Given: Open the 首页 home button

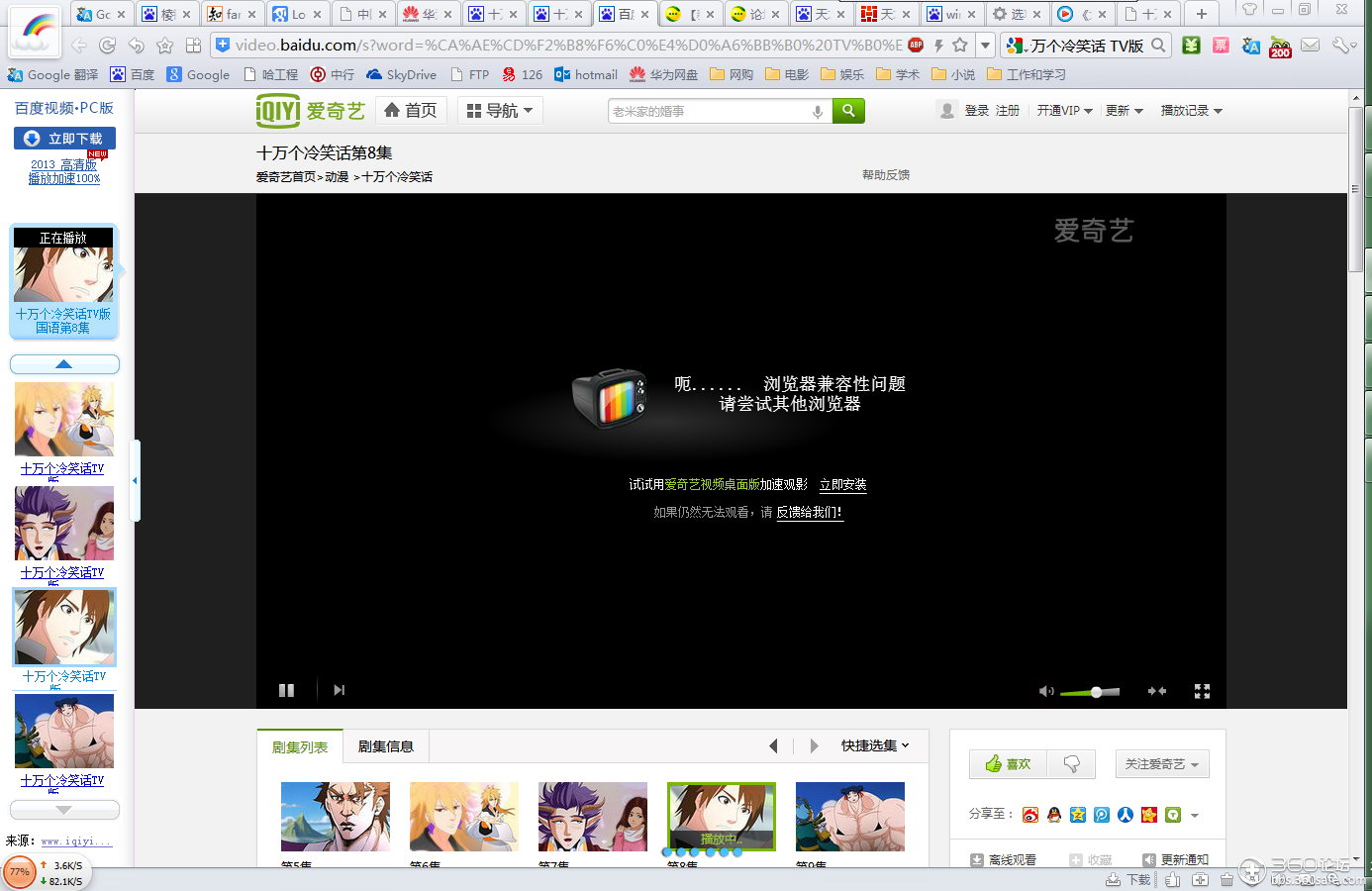Looking at the screenshot, I should (x=411, y=111).
